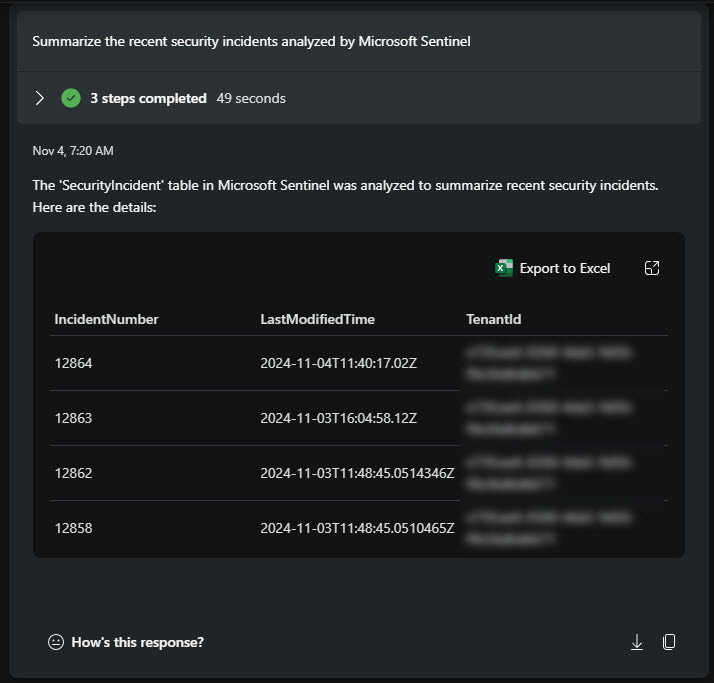The height and width of the screenshot is (683, 714).
Task: Expand the 3 steps completed section
Action: tap(40, 98)
